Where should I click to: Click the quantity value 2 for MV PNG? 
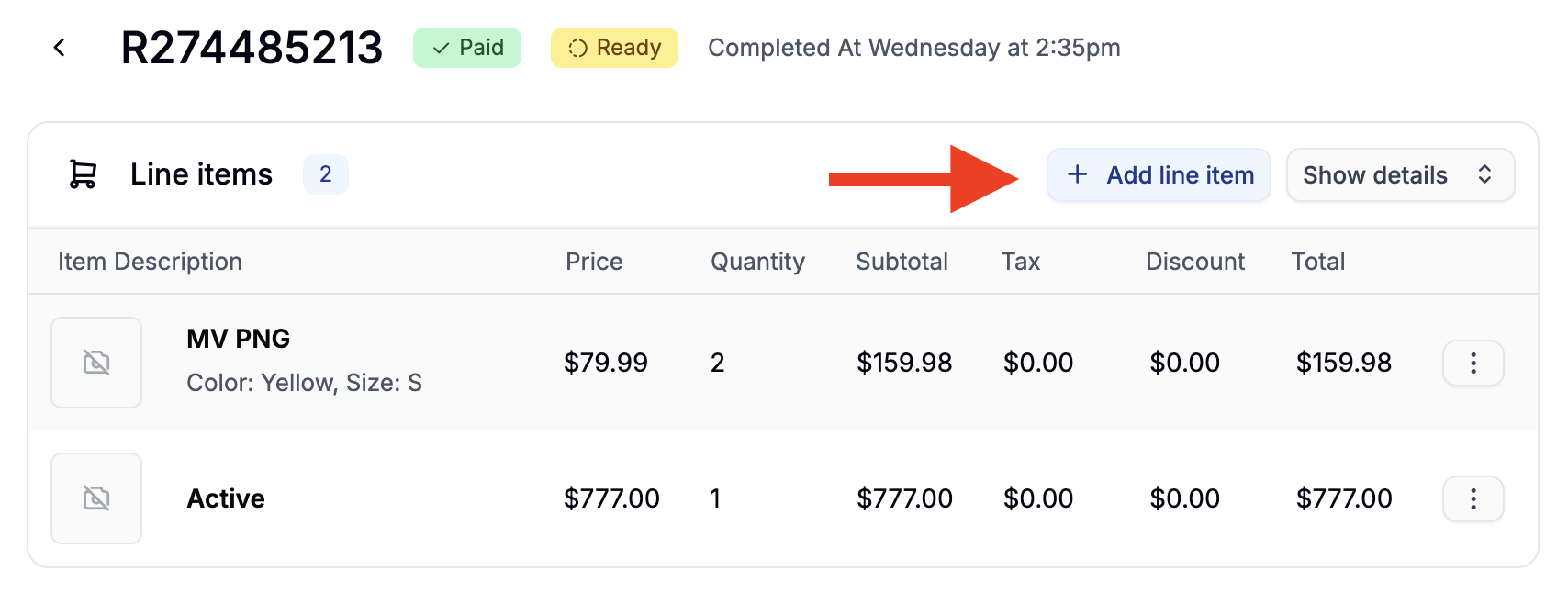coord(717,362)
